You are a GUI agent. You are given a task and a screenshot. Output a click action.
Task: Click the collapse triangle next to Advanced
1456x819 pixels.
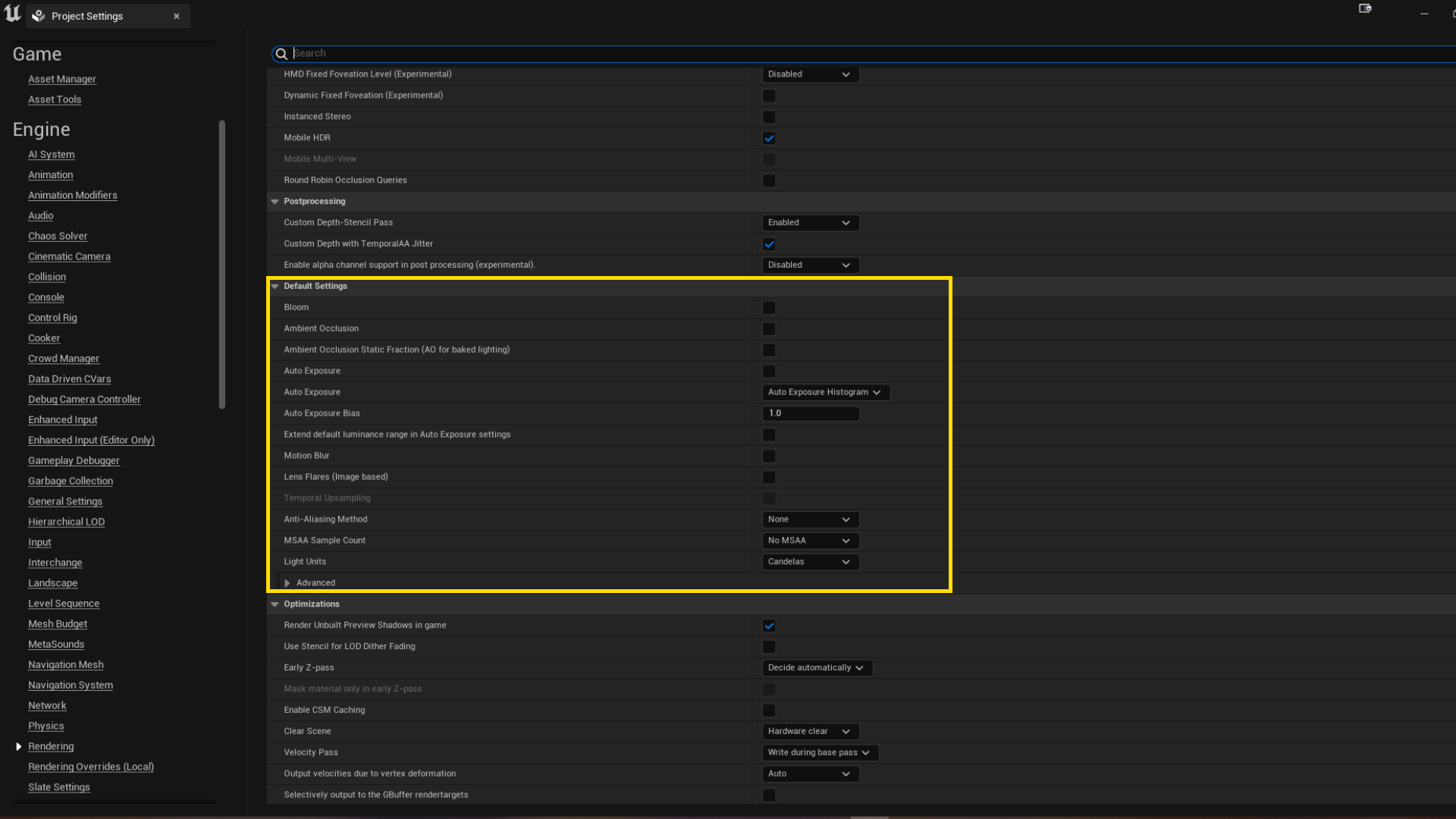pyautogui.click(x=287, y=582)
